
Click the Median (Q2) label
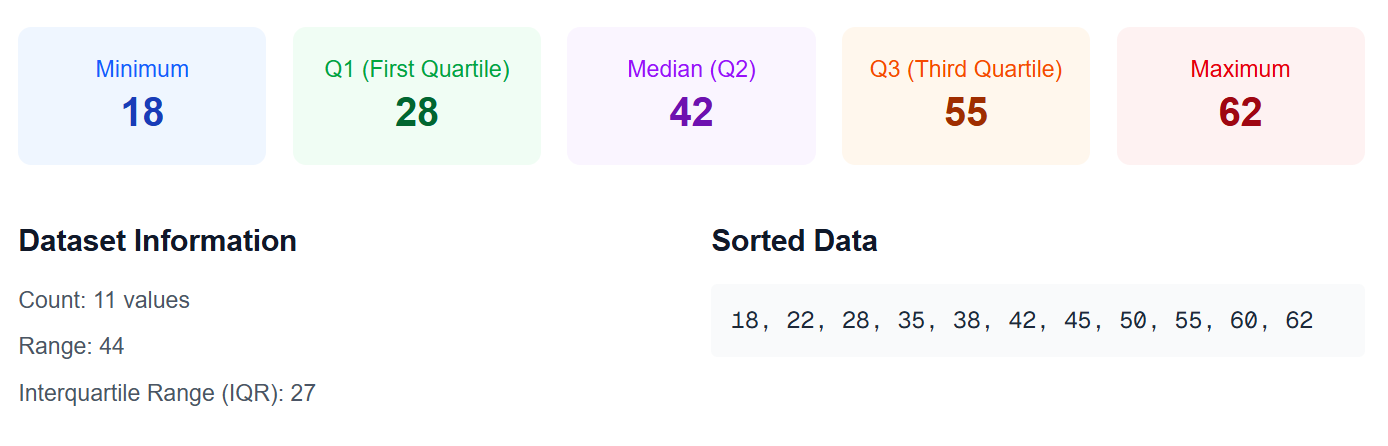click(x=691, y=69)
